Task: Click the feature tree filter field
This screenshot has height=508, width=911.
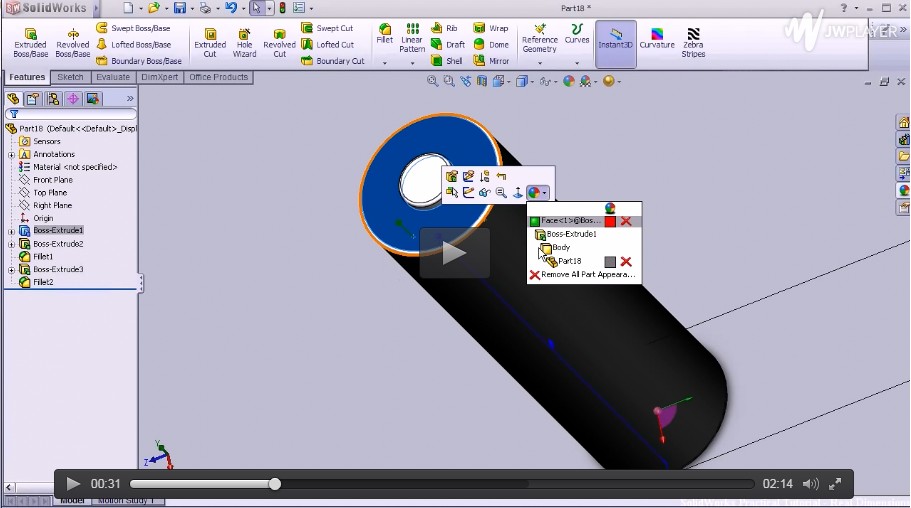Action: pyautogui.click(x=71, y=114)
